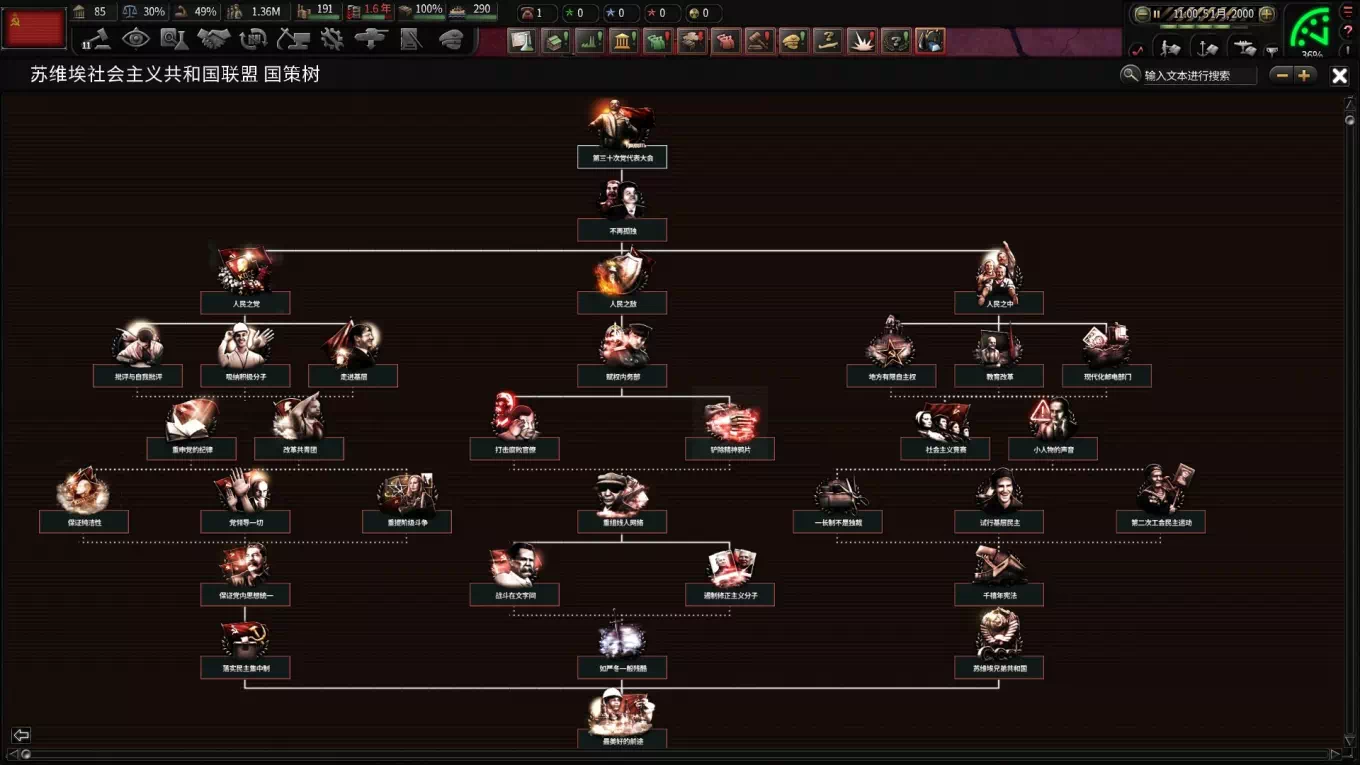Open the officer corps cap menu

pos(451,39)
